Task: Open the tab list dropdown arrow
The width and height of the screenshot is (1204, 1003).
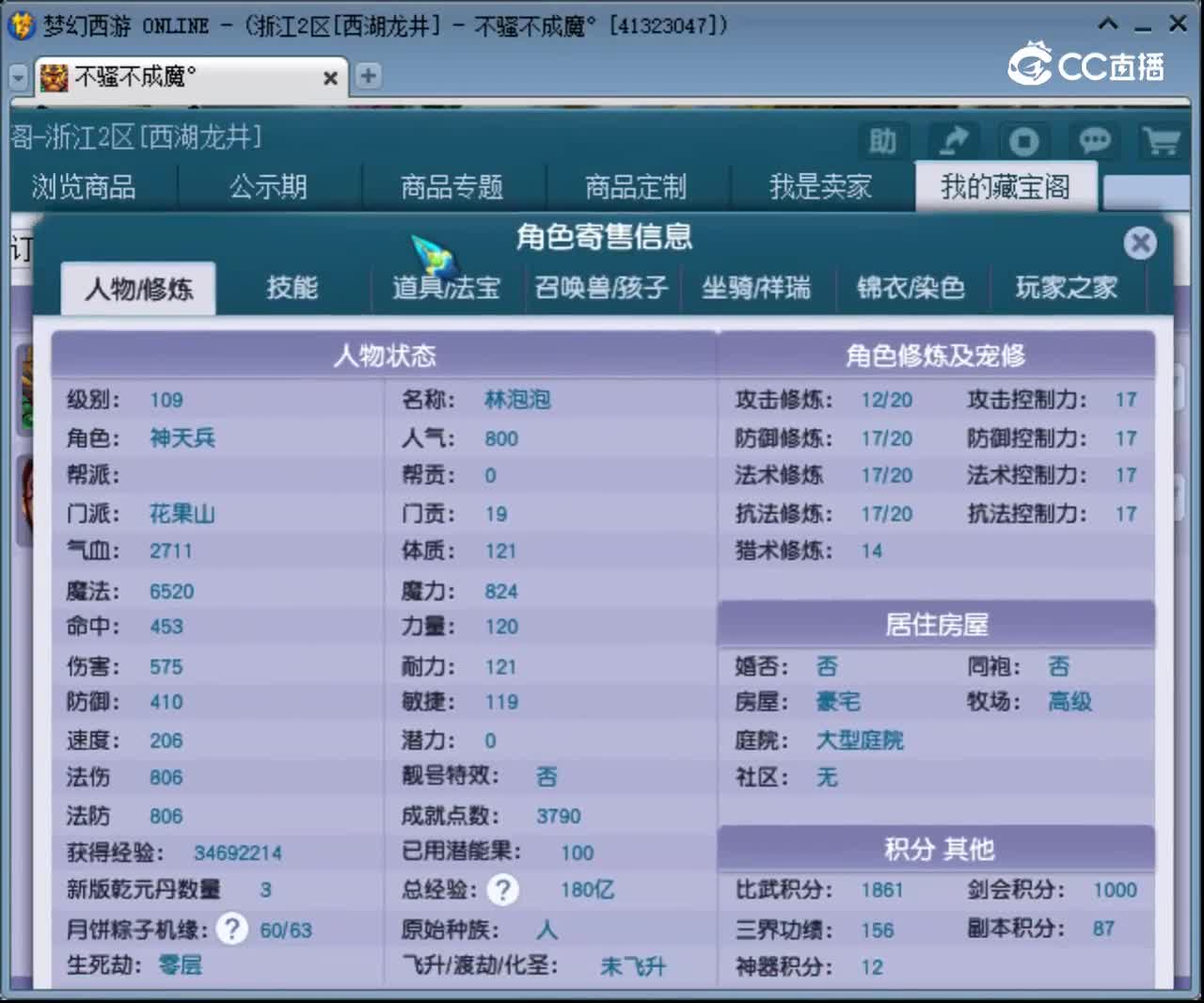Action: 18,77
